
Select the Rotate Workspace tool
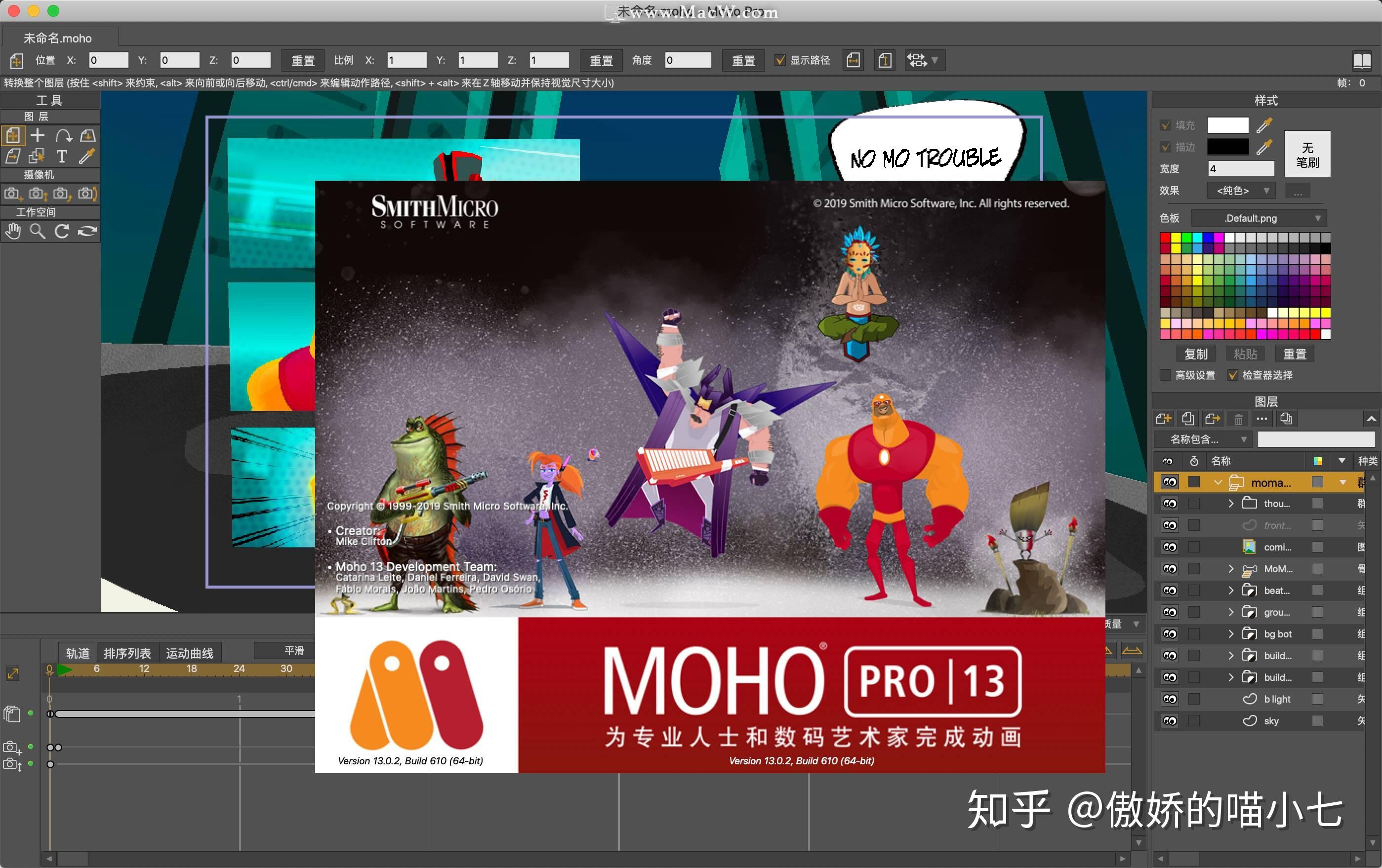(63, 232)
